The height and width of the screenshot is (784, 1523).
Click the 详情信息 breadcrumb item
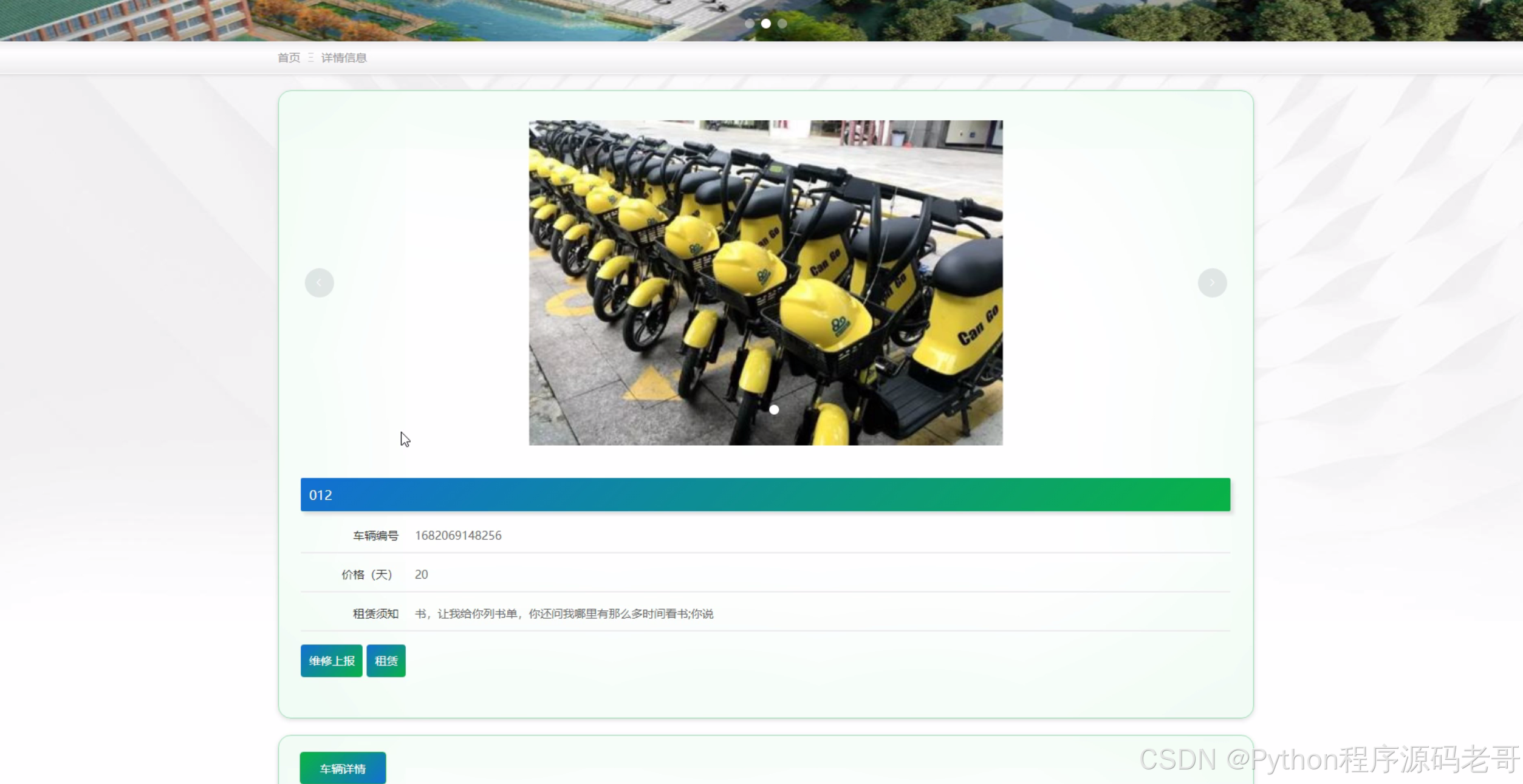[x=344, y=58]
